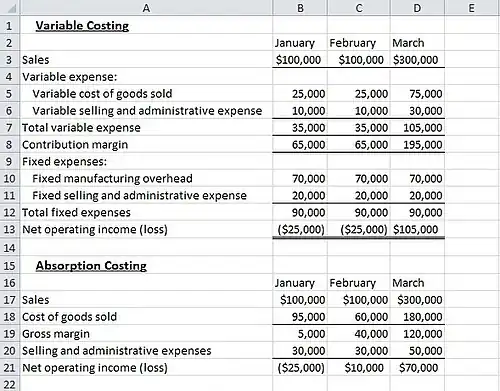Click the Fixed manufacturing overhead label cell
Viewport: 500px width, 391px height.
pyautogui.click(x=146, y=178)
